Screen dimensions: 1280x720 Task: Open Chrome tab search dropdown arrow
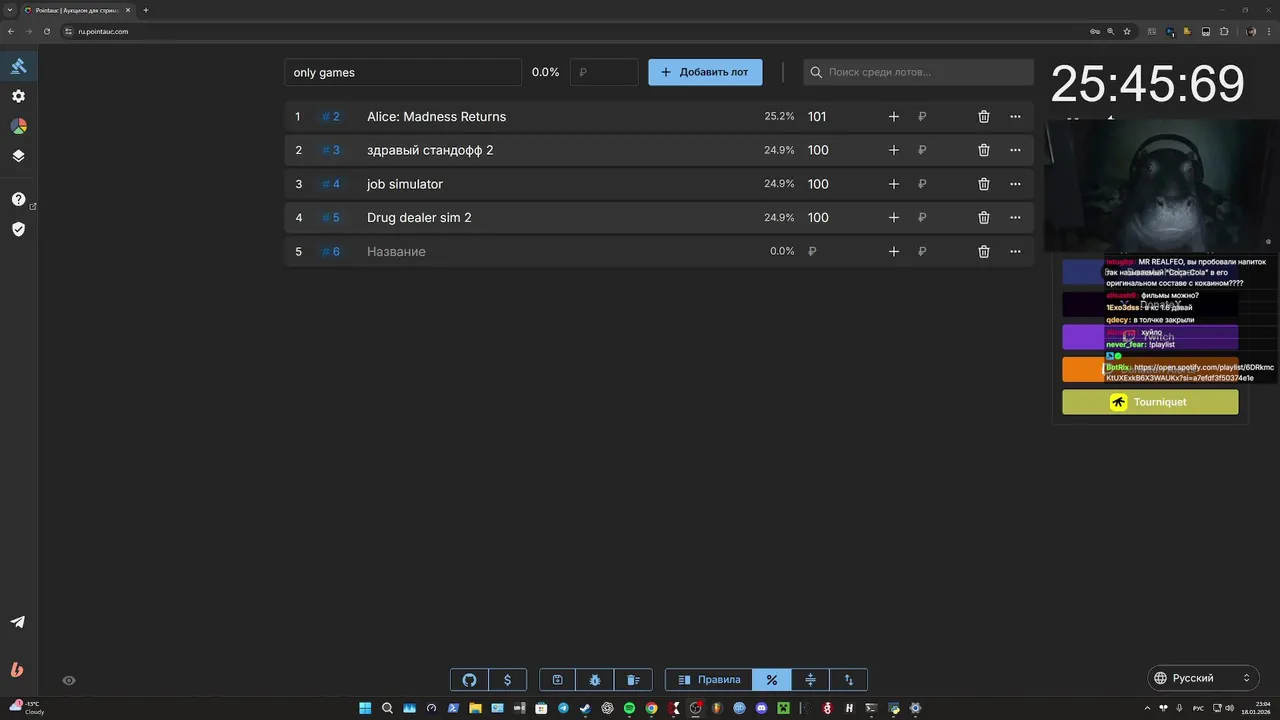click(9, 10)
